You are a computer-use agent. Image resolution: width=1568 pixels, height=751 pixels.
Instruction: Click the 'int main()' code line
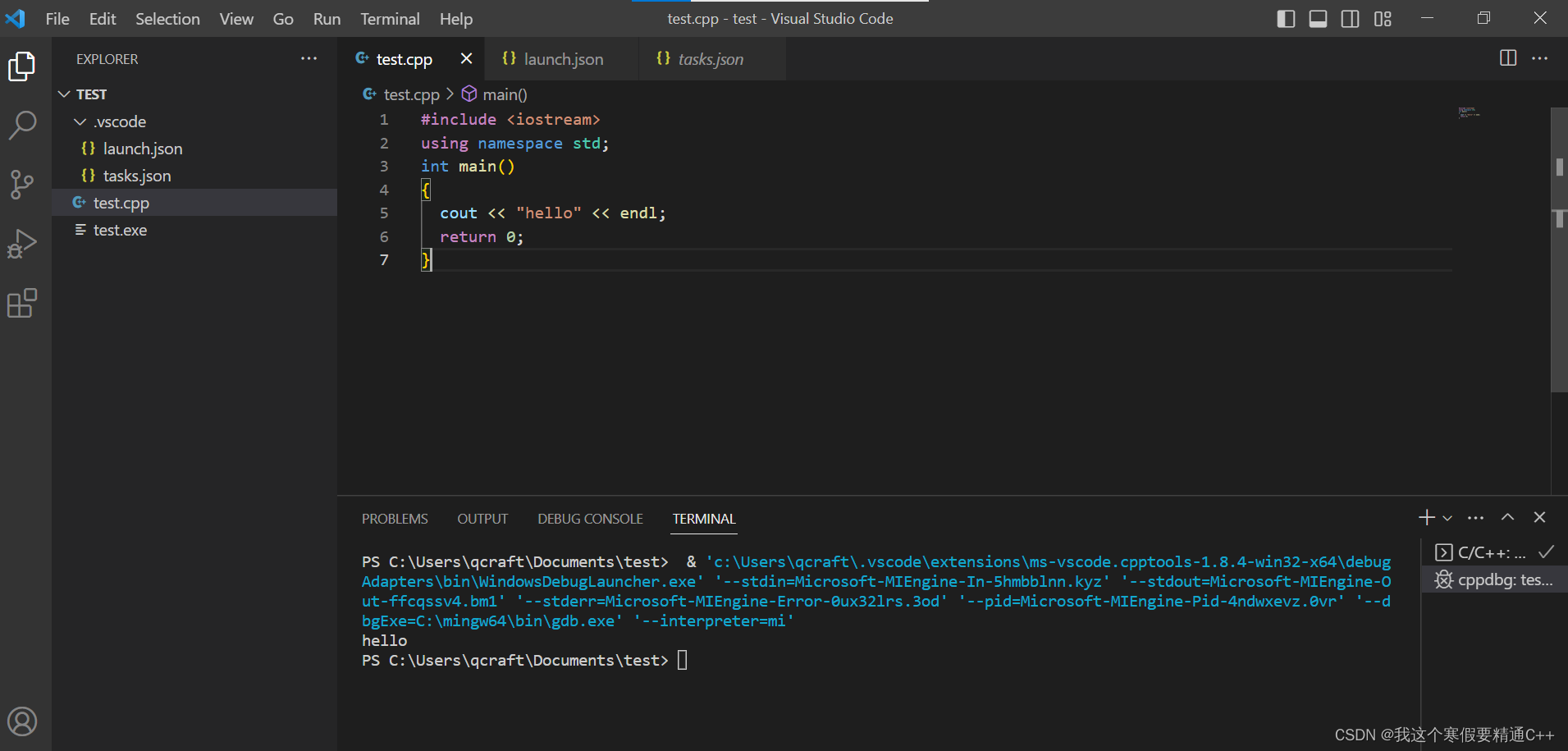click(468, 167)
